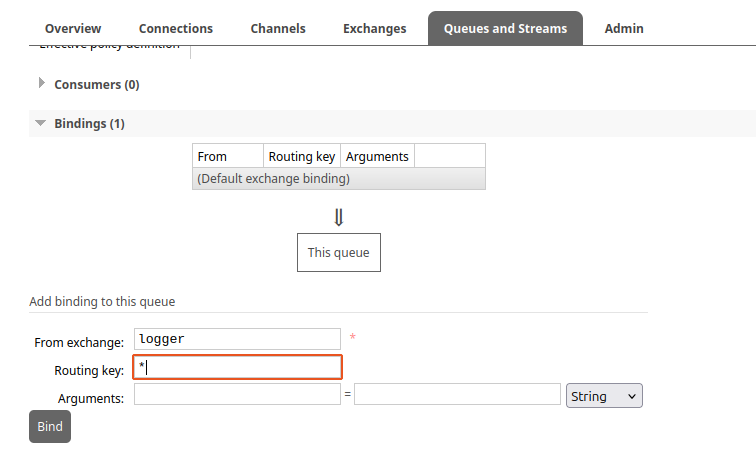The width and height of the screenshot is (756, 457).
Task: Click the red required asterisk beside From exchange
Action: (x=352, y=338)
